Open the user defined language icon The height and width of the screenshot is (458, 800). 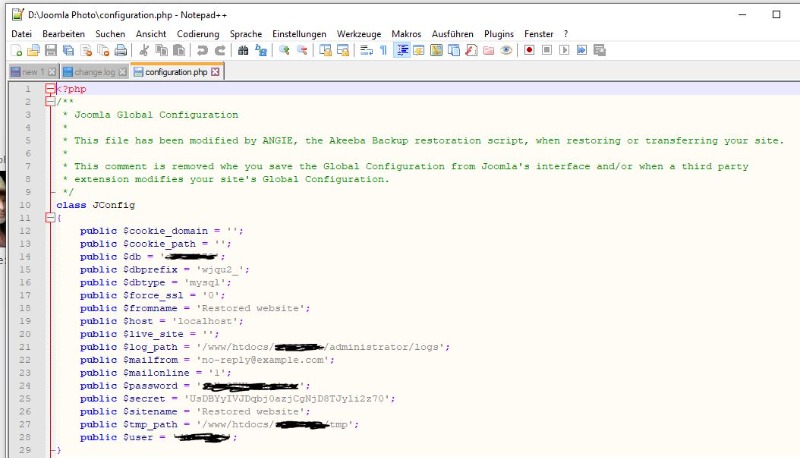click(419, 50)
